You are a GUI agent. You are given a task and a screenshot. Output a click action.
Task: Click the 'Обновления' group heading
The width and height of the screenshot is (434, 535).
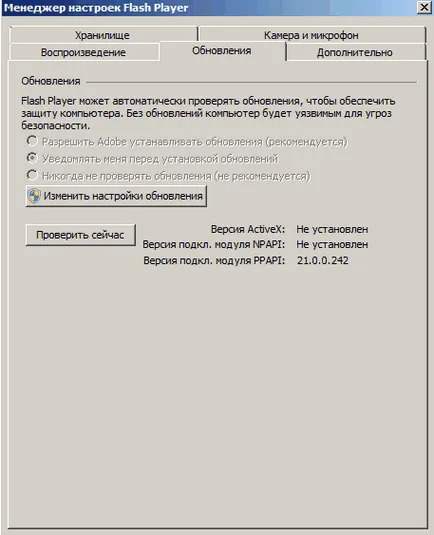(x=51, y=81)
